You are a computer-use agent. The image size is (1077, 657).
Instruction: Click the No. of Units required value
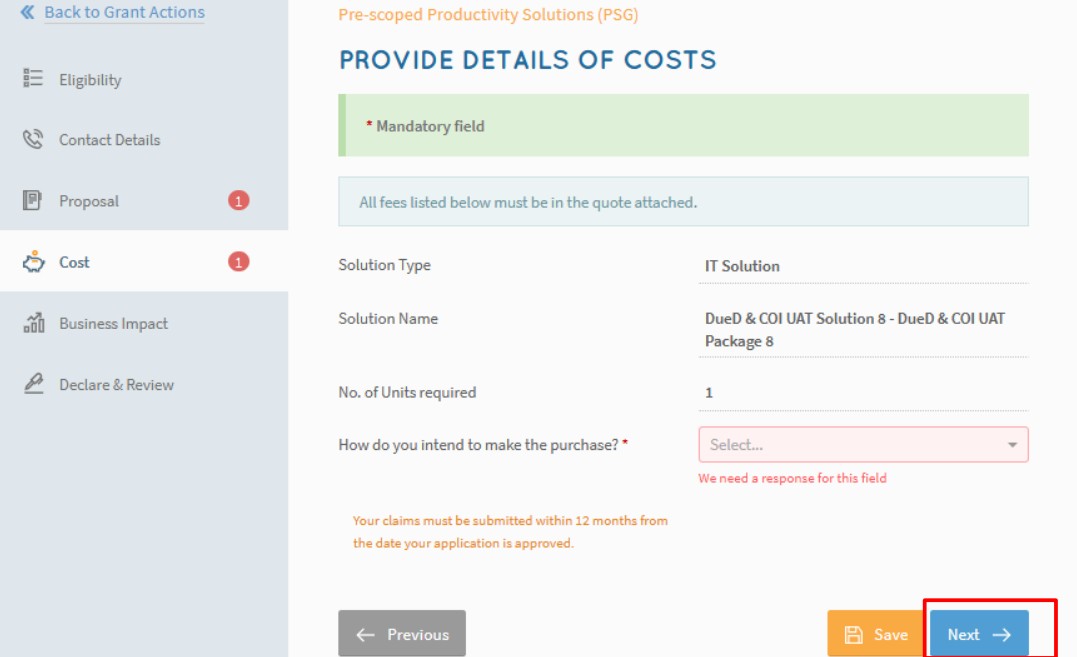(709, 393)
